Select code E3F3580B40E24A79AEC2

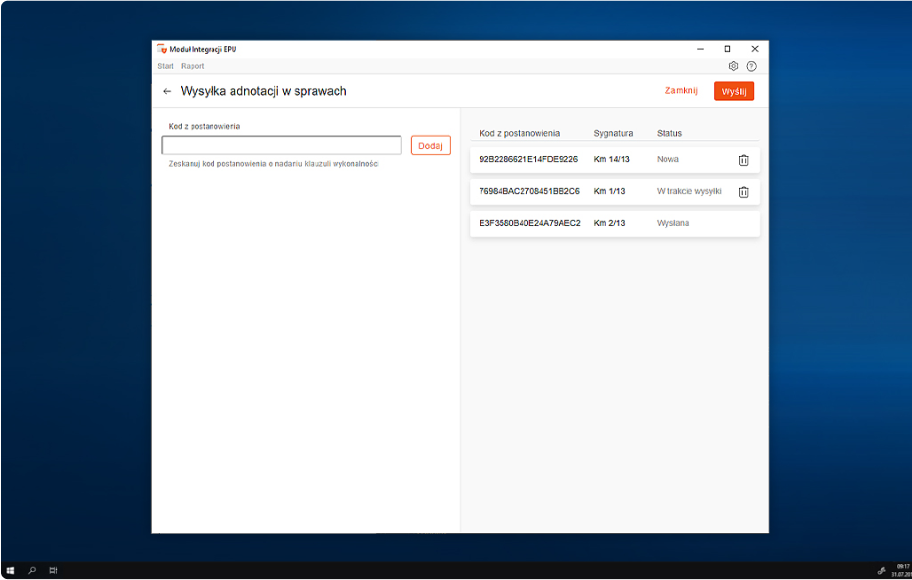530,223
